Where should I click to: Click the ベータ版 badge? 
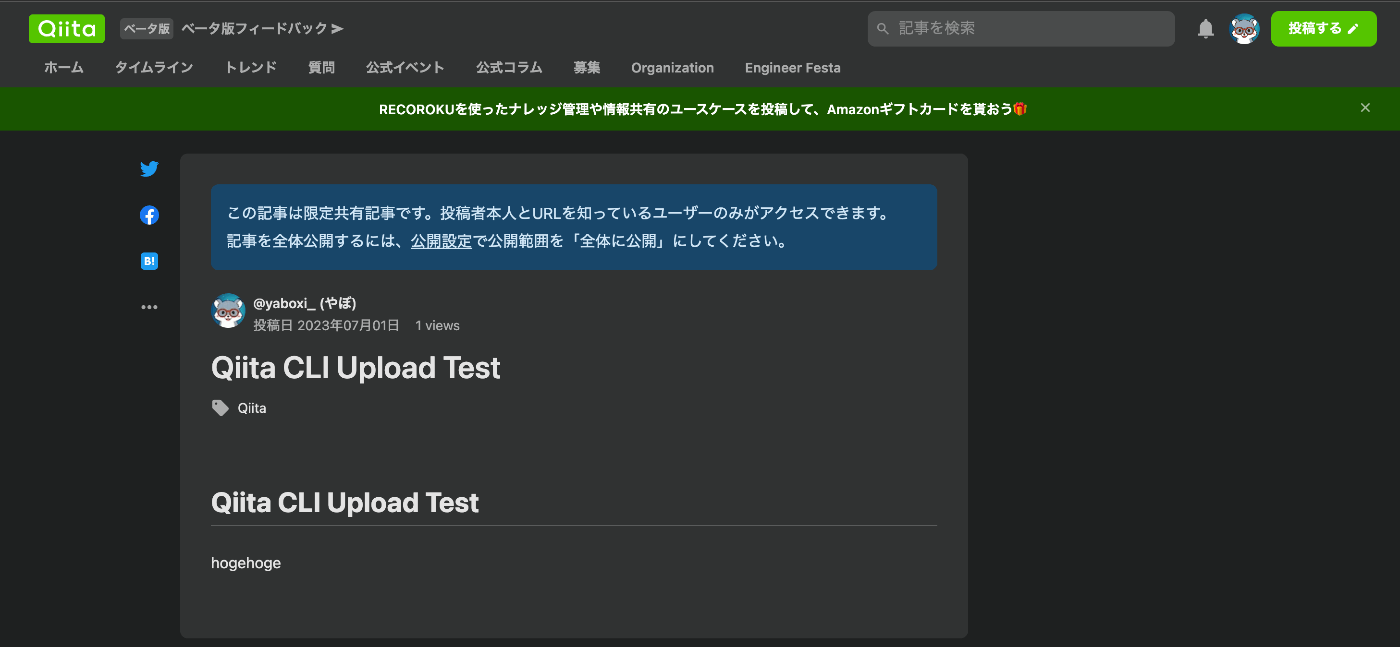(147, 29)
